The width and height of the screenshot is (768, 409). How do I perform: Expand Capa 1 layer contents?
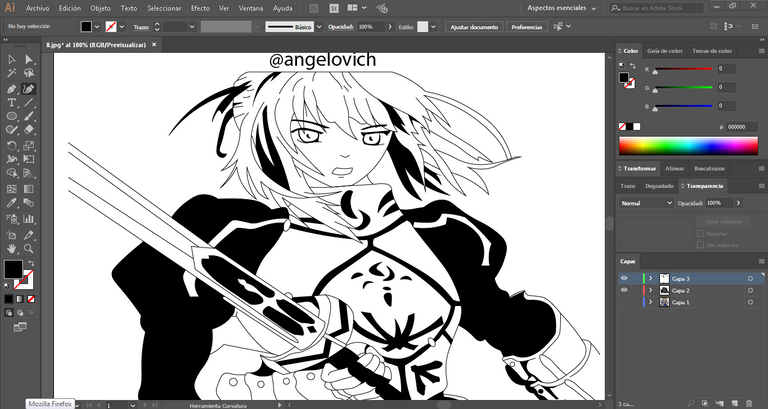(651, 302)
